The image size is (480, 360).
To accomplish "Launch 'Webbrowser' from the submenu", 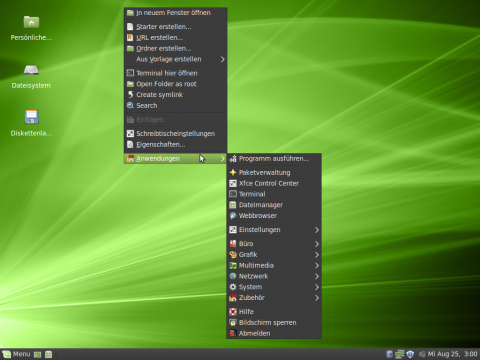I will (x=274, y=216).
